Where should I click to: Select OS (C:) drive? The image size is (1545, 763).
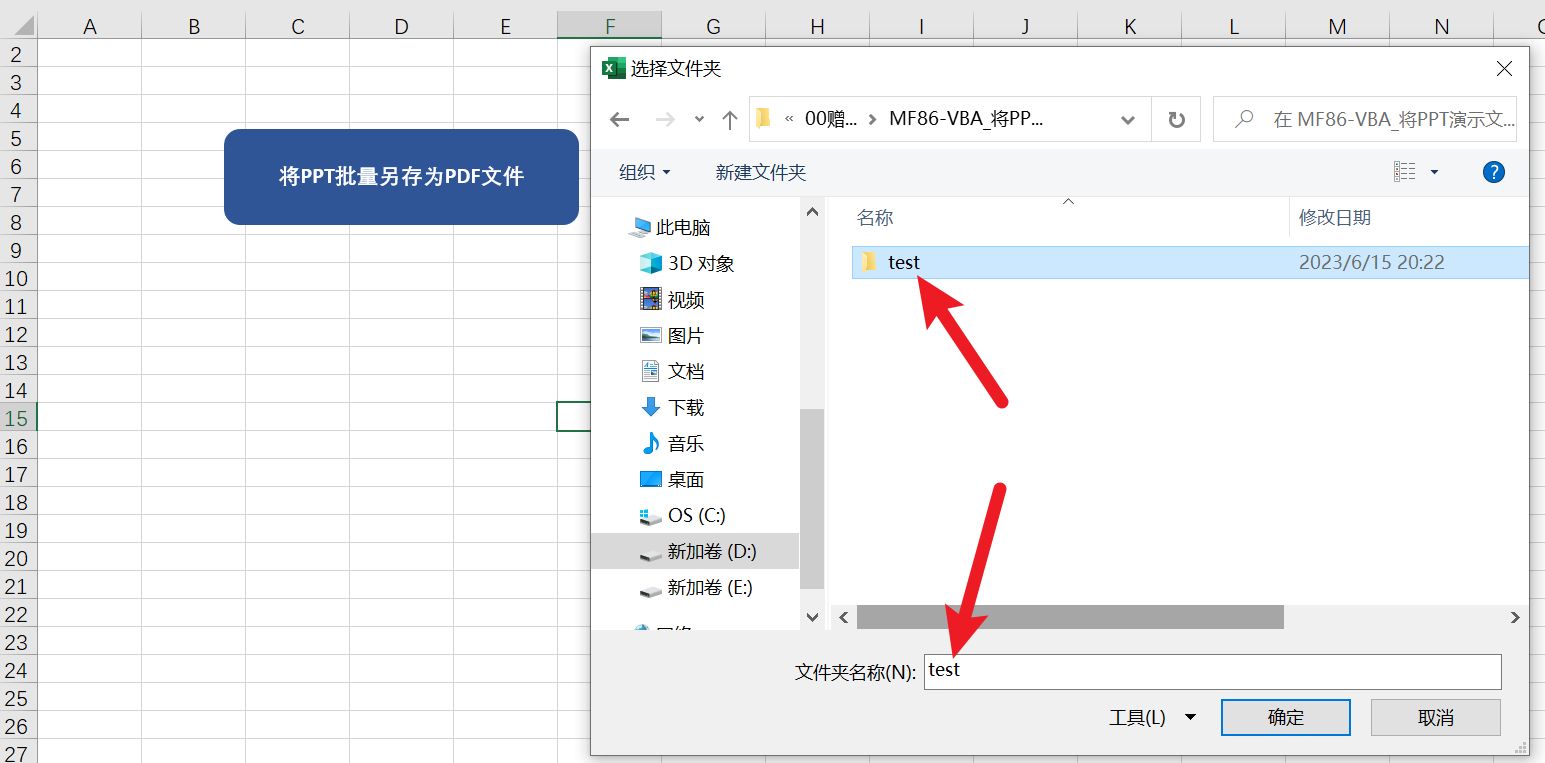point(683,515)
